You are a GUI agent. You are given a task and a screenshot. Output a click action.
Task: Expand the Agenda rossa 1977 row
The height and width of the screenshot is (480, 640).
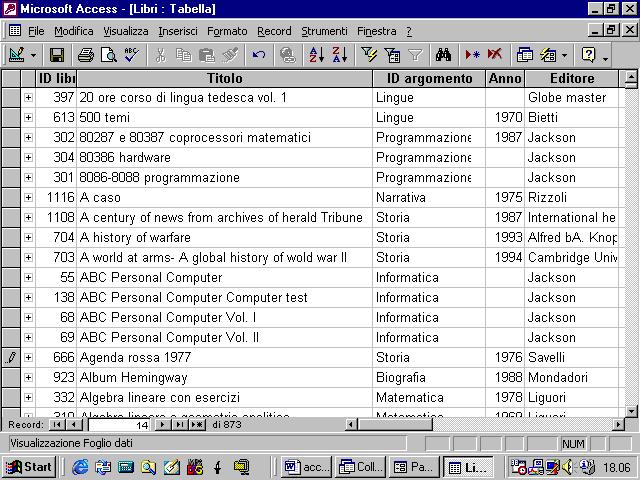click(28, 357)
